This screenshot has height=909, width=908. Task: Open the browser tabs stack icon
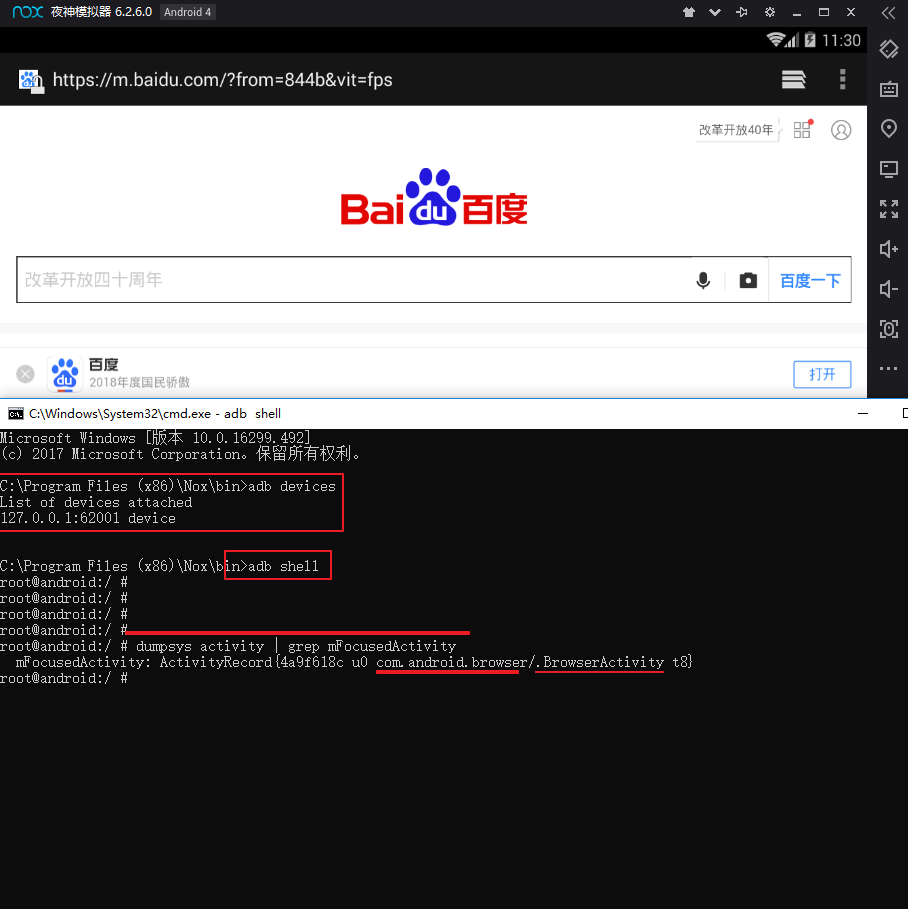pyautogui.click(x=793, y=79)
